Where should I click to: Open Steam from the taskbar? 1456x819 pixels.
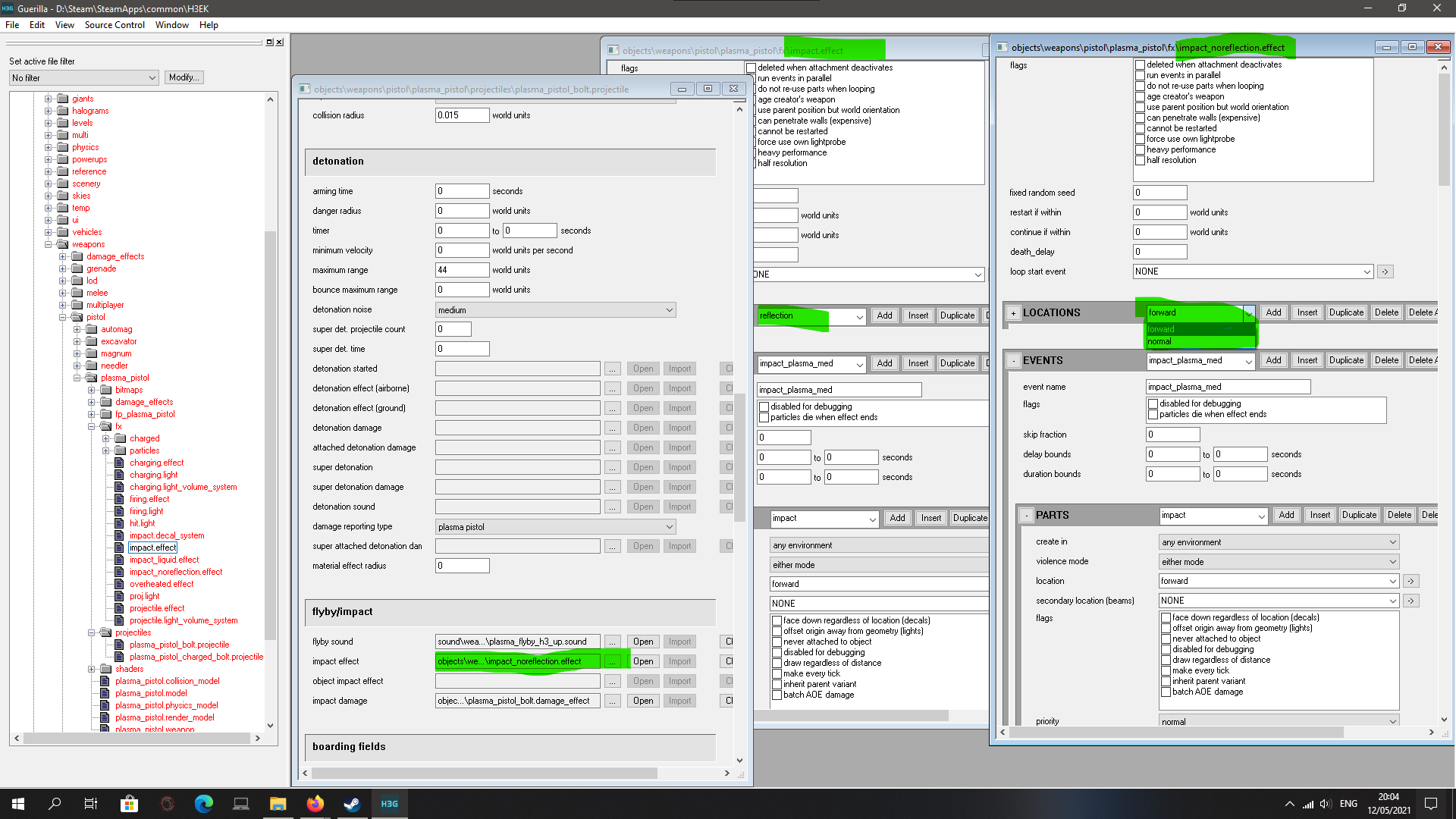(352, 804)
